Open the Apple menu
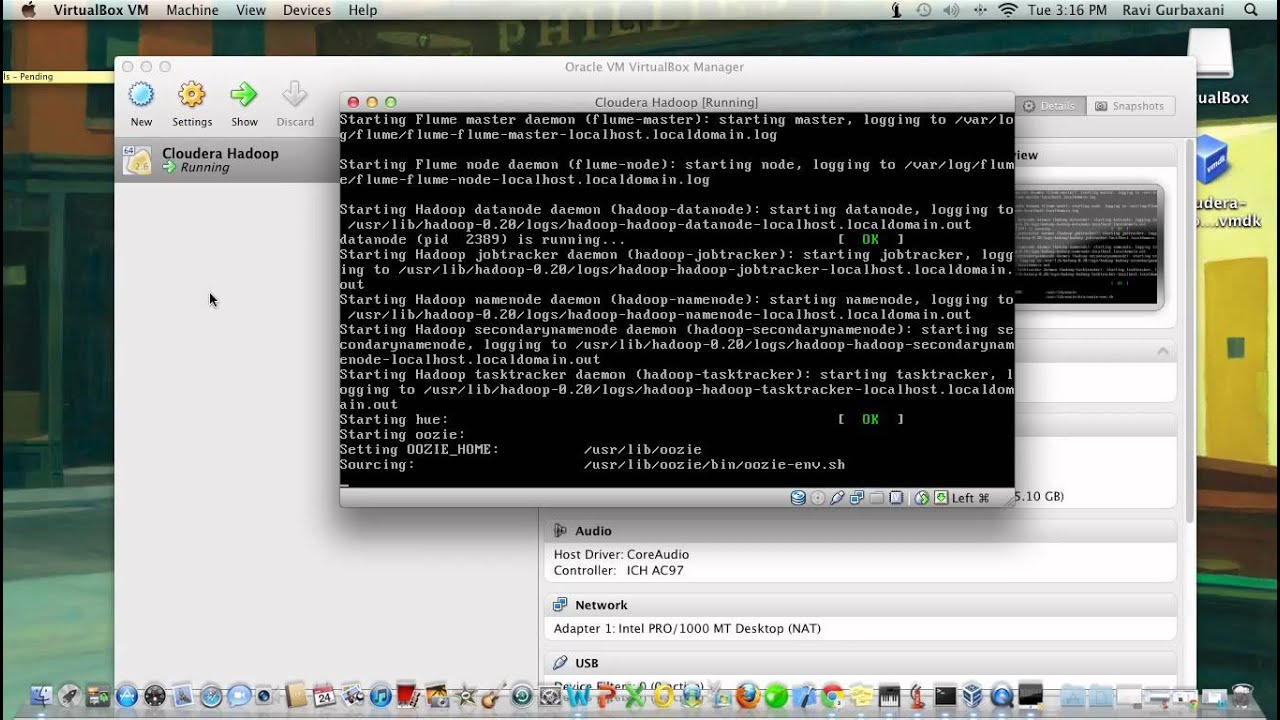 pyautogui.click(x=27, y=10)
